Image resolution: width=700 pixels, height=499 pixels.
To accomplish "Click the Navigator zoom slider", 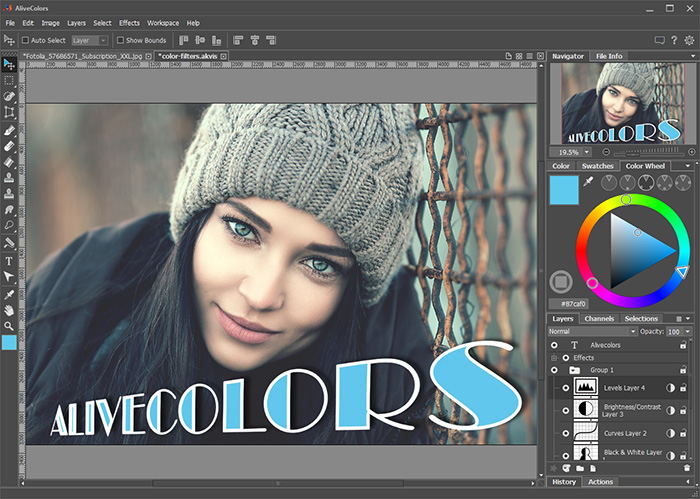I will (649, 152).
